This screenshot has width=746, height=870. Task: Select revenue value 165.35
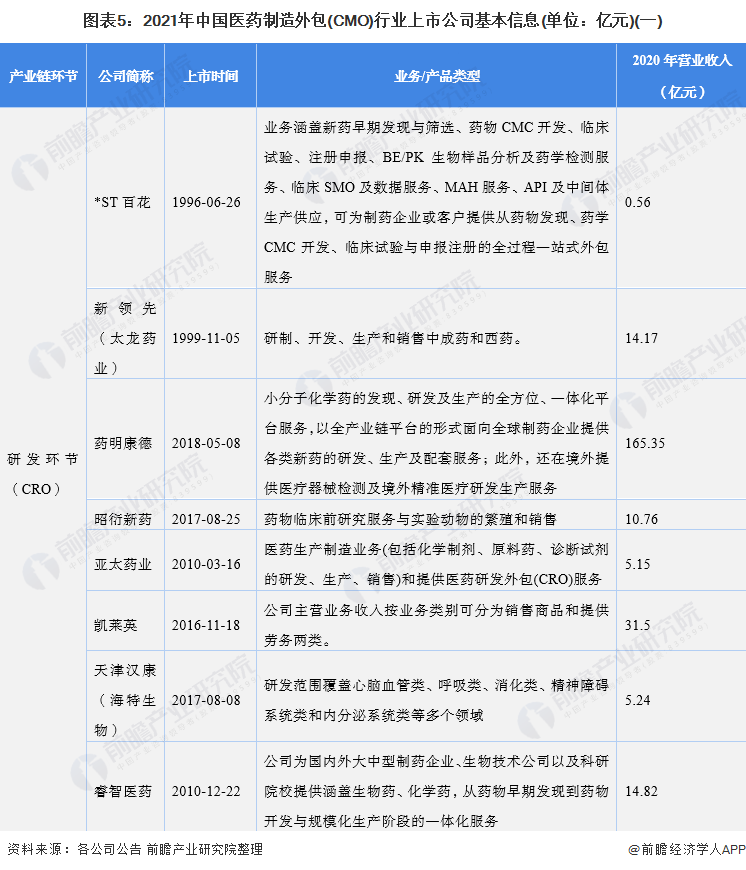coord(644,443)
